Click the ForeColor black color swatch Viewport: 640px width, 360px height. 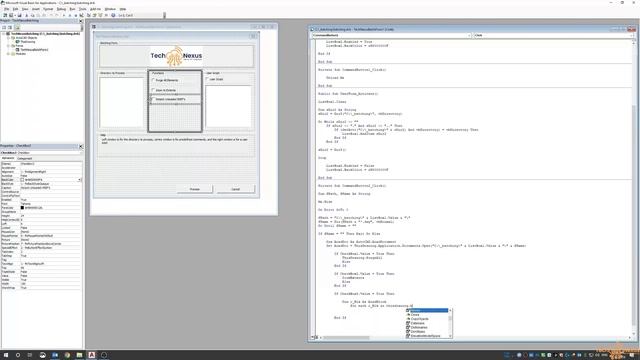[x=22, y=208]
